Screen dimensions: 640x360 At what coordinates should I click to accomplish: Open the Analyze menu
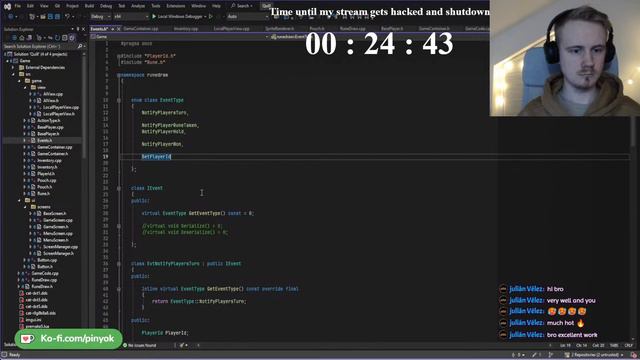click(138, 6)
